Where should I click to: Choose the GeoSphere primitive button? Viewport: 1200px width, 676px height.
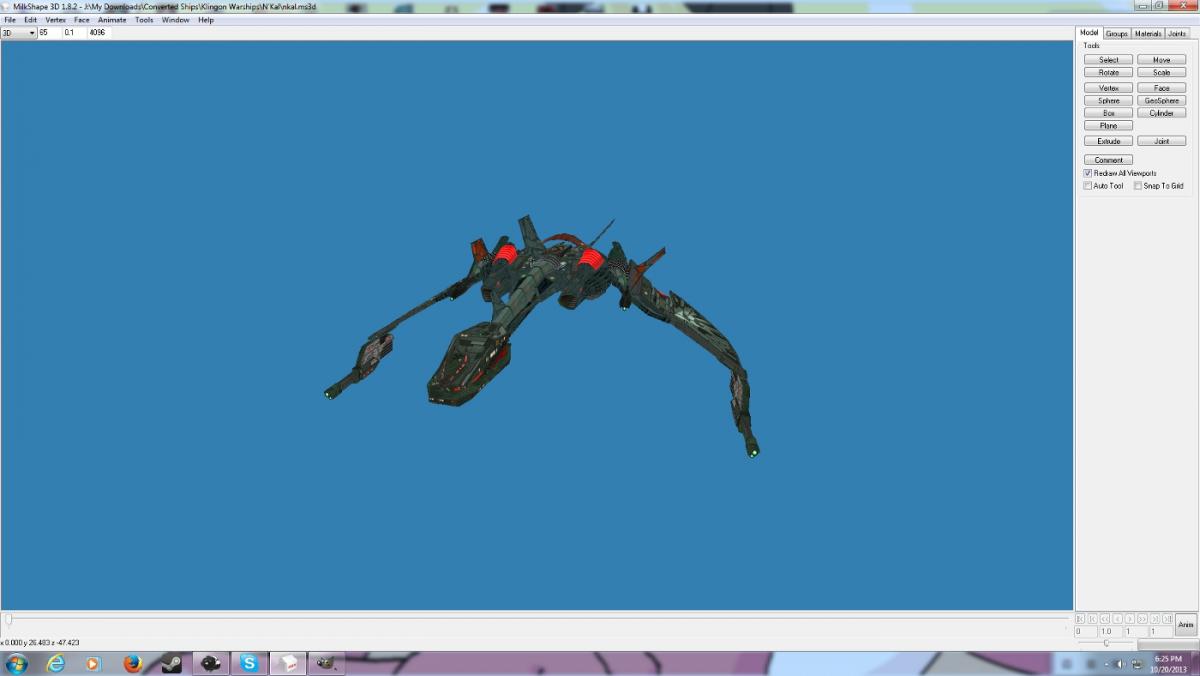(1162, 101)
